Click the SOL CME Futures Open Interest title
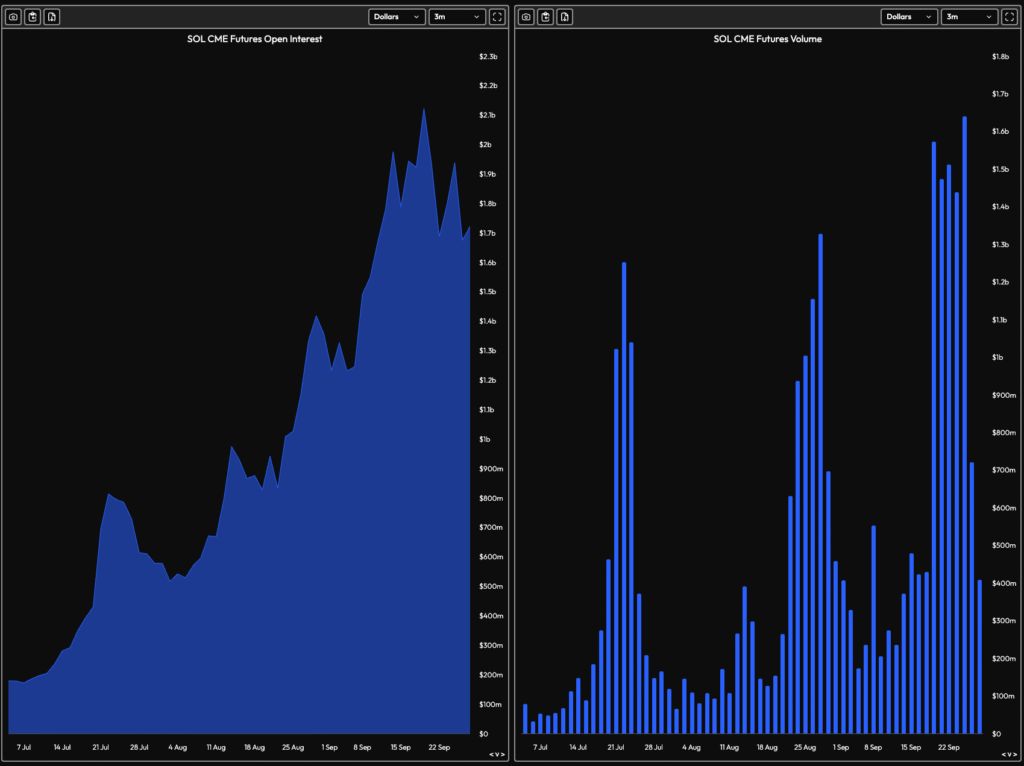 point(255,39)
